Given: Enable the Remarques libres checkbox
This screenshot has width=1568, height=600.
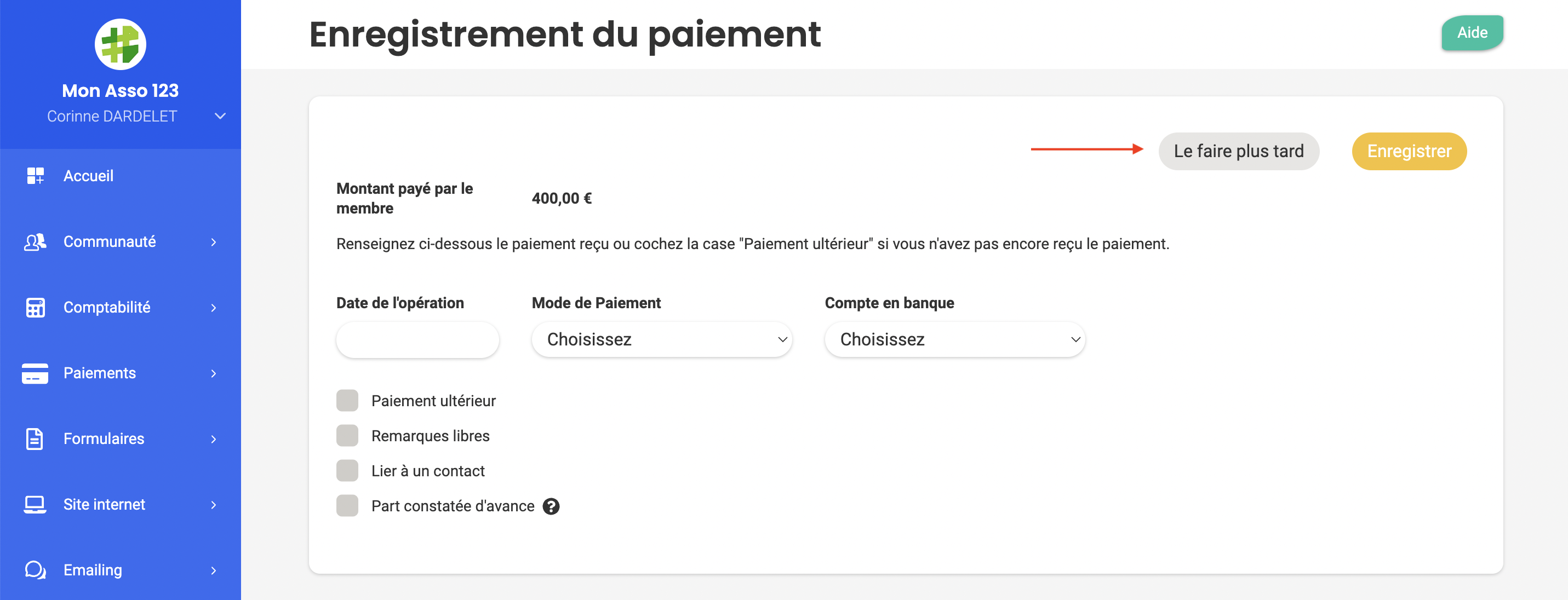Looking at the screenshot, I should tap(347, 436).
